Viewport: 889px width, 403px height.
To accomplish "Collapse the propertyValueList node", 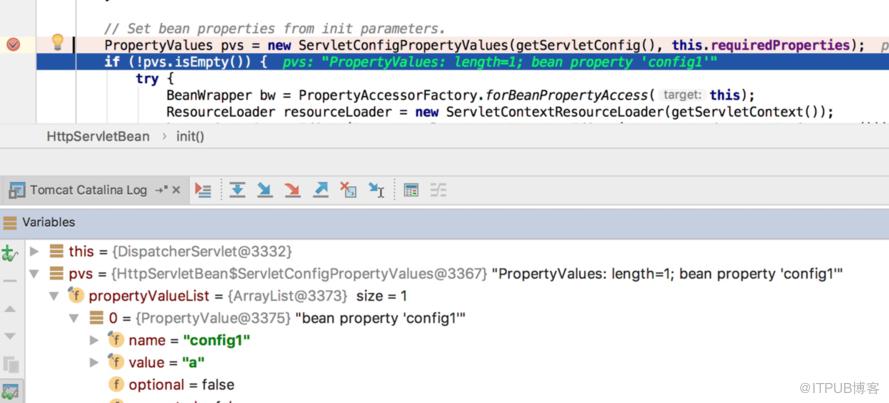I will [x=54, y=296].
